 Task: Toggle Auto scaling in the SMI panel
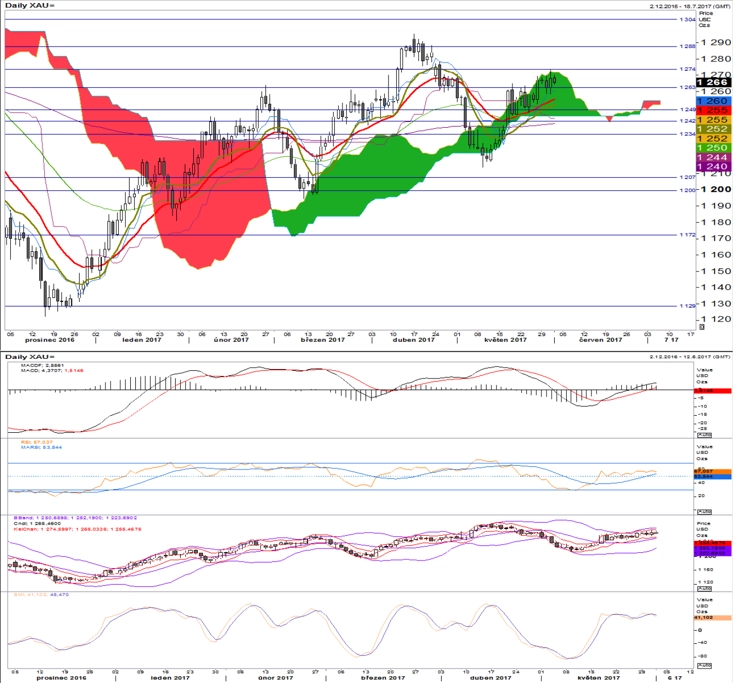click(704, 665)
